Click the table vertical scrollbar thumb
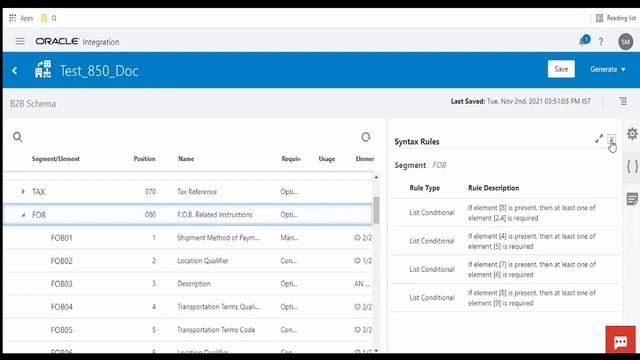The width and height of the screenshot is (640, 360). (x=376, y=210)
